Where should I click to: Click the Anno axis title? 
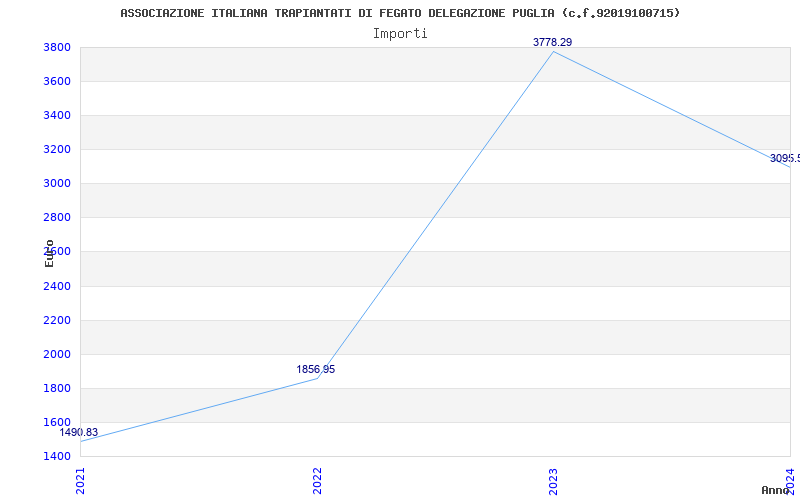click(775, 490)
